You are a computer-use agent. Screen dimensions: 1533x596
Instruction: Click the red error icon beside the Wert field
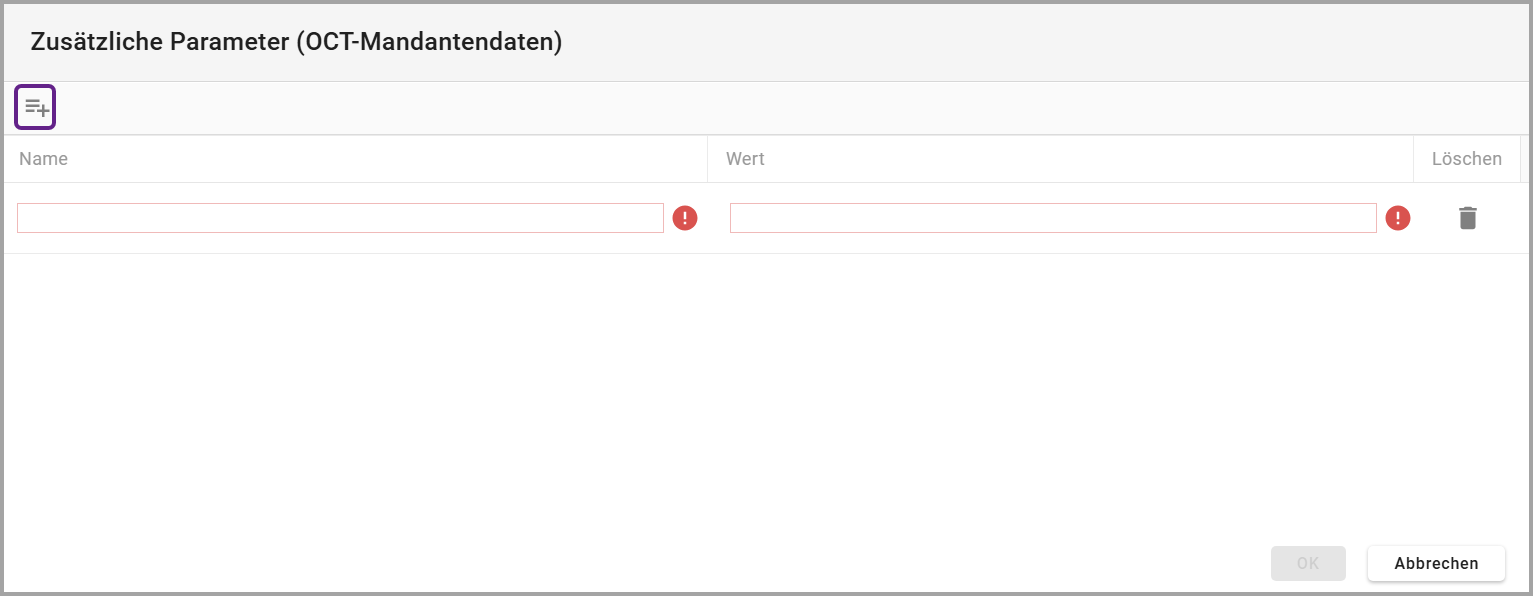tap(1398, 218)
